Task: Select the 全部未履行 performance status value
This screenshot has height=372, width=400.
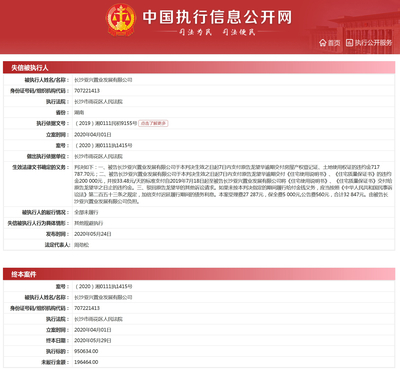Action: [x=86, y=212]
